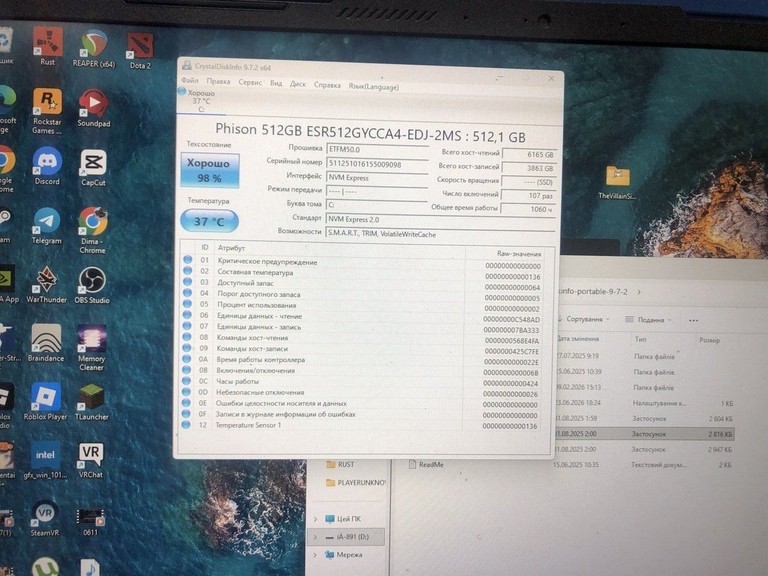Launch Braindance desktop shortcut
This screenshot has width=768, height=576.
click(46, 343)
